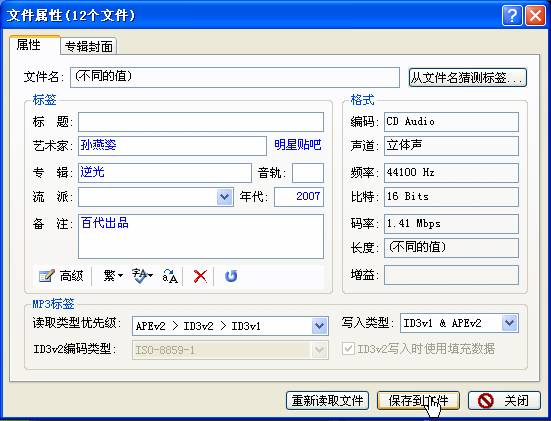Click the empty 增益 gain field

pyautogui.click(x=451, y=275)
